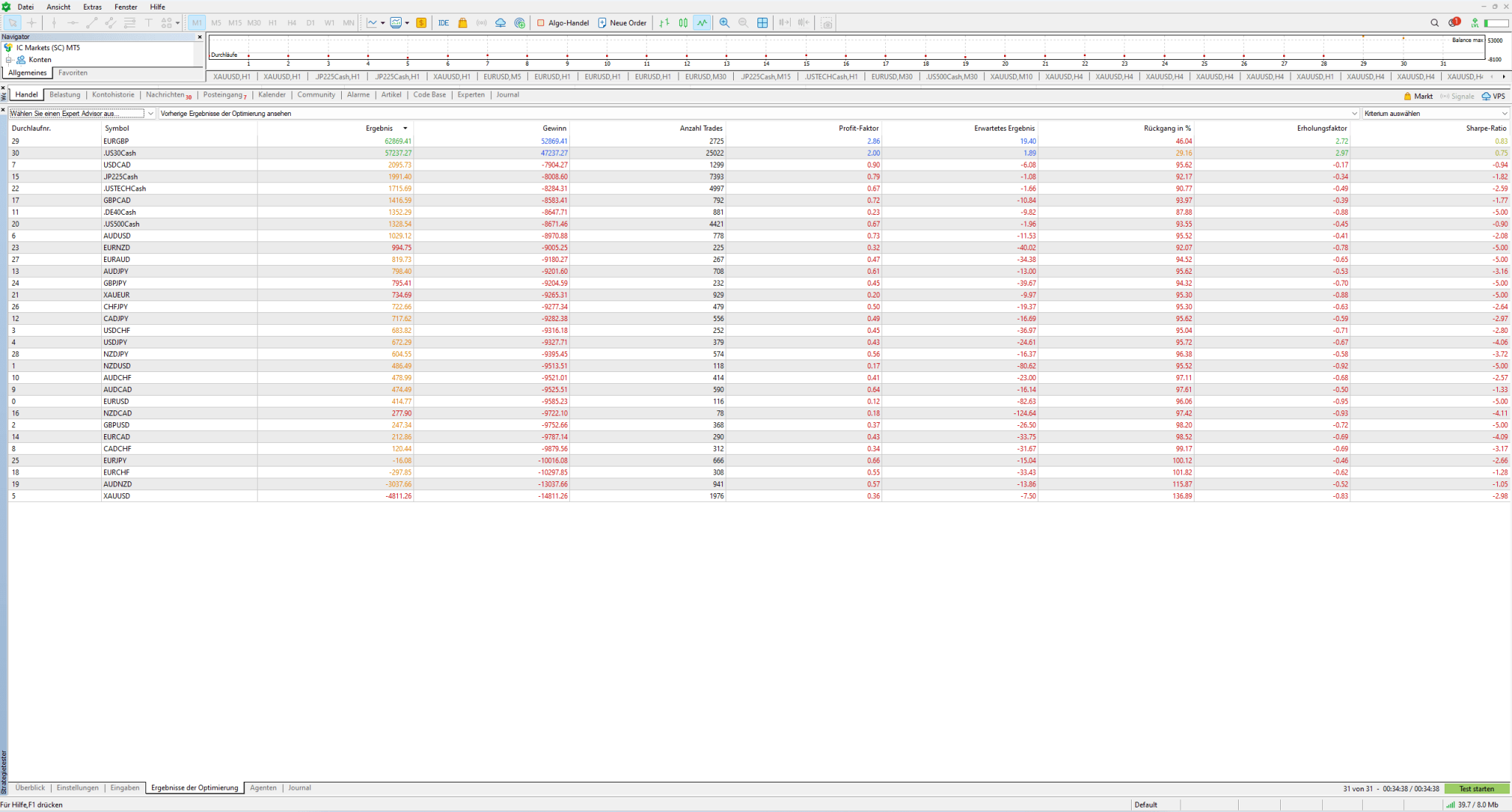Open the MetaEditor IDE icon
The width and height of the screenshot is (1512, 812).
[443, 23]
